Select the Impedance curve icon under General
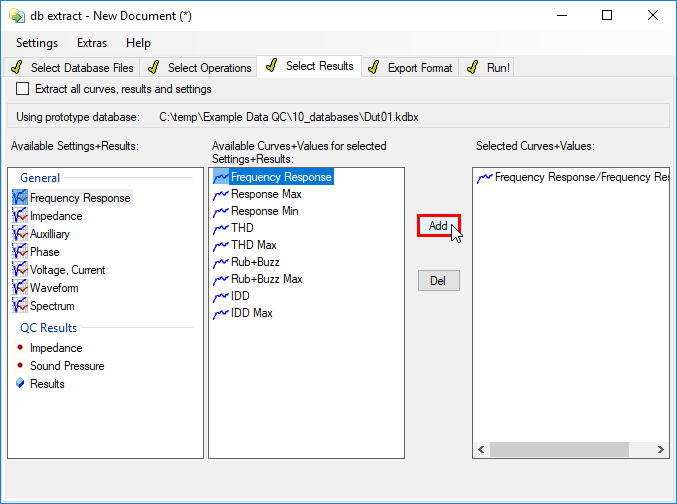 coord(20,216)
